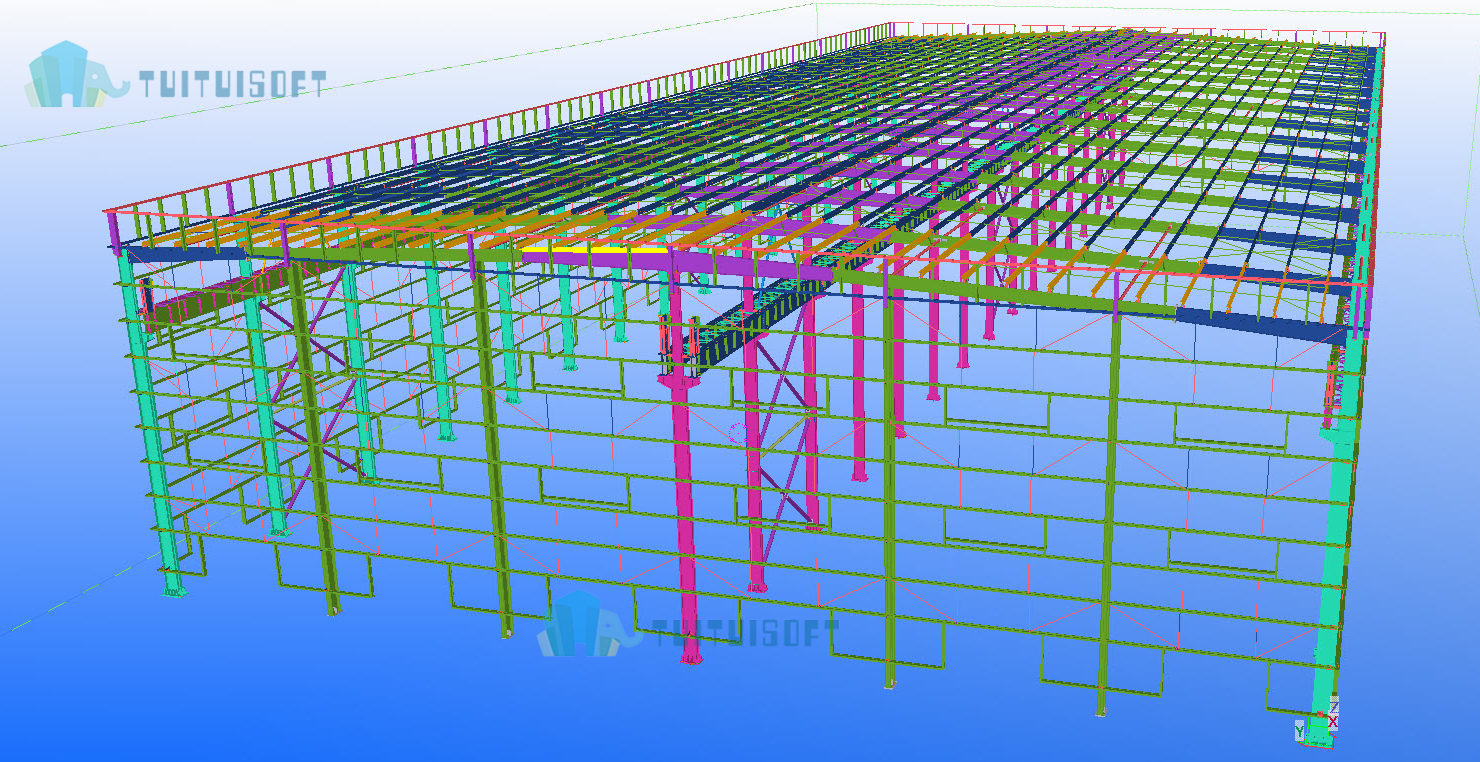1480x762 pixels.
Task: Click the blue Z axis label
Action: [x=1334, y=707]
